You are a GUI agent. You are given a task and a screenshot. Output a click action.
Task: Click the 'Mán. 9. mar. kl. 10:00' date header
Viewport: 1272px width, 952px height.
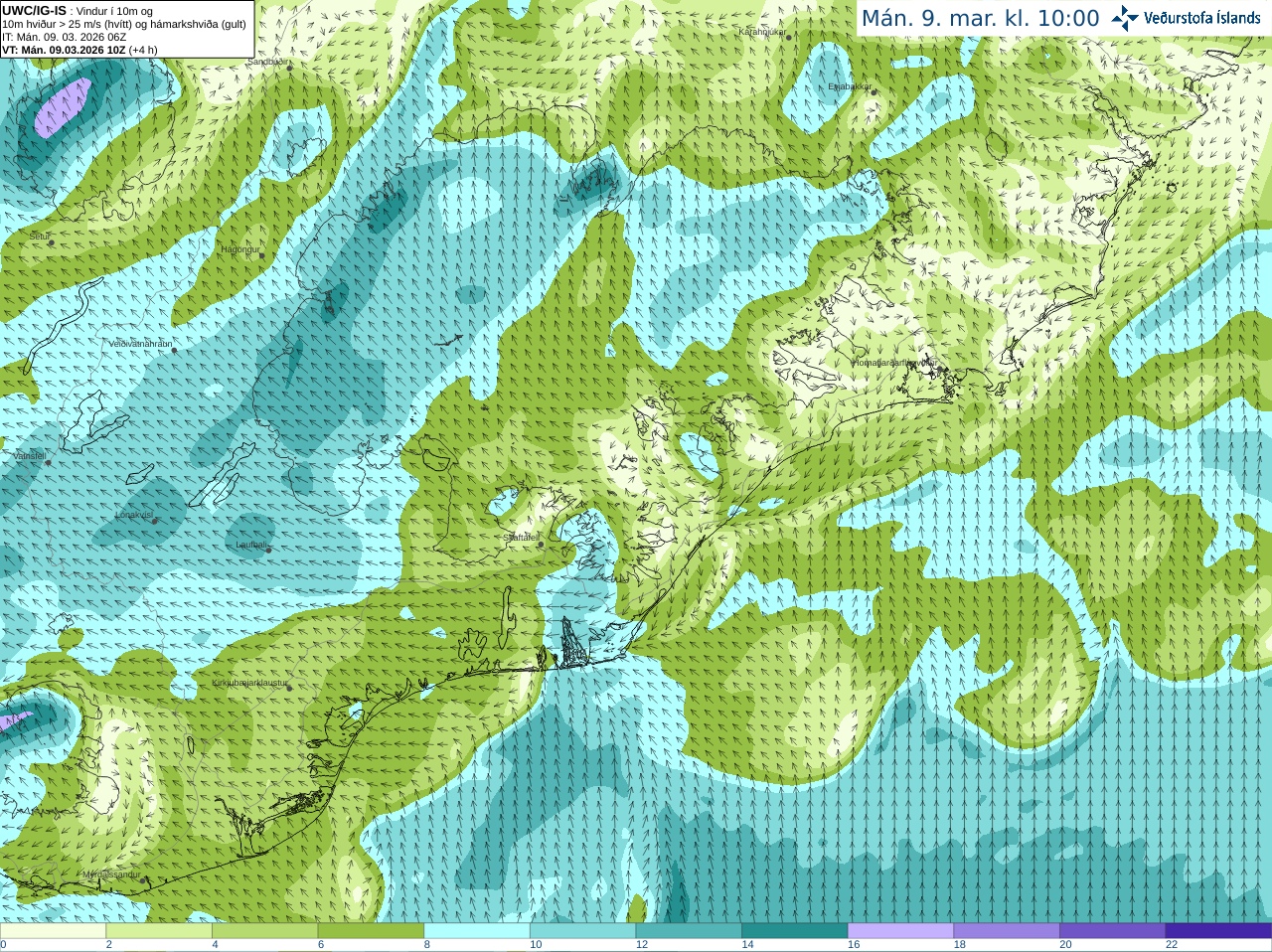coord(980,18)
